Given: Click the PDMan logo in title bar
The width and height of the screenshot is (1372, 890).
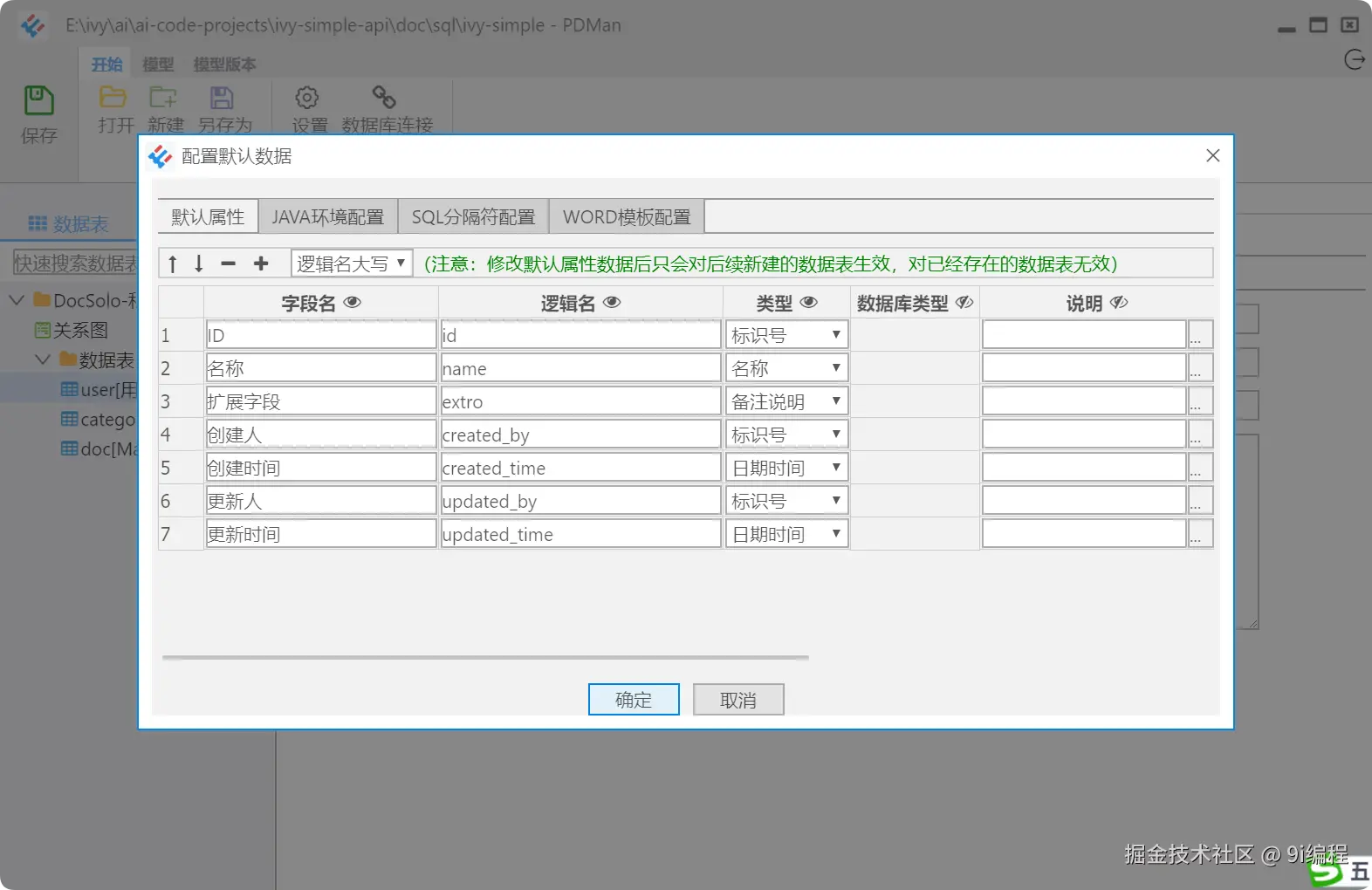Looking at the screenshot, I should [33, 25].
